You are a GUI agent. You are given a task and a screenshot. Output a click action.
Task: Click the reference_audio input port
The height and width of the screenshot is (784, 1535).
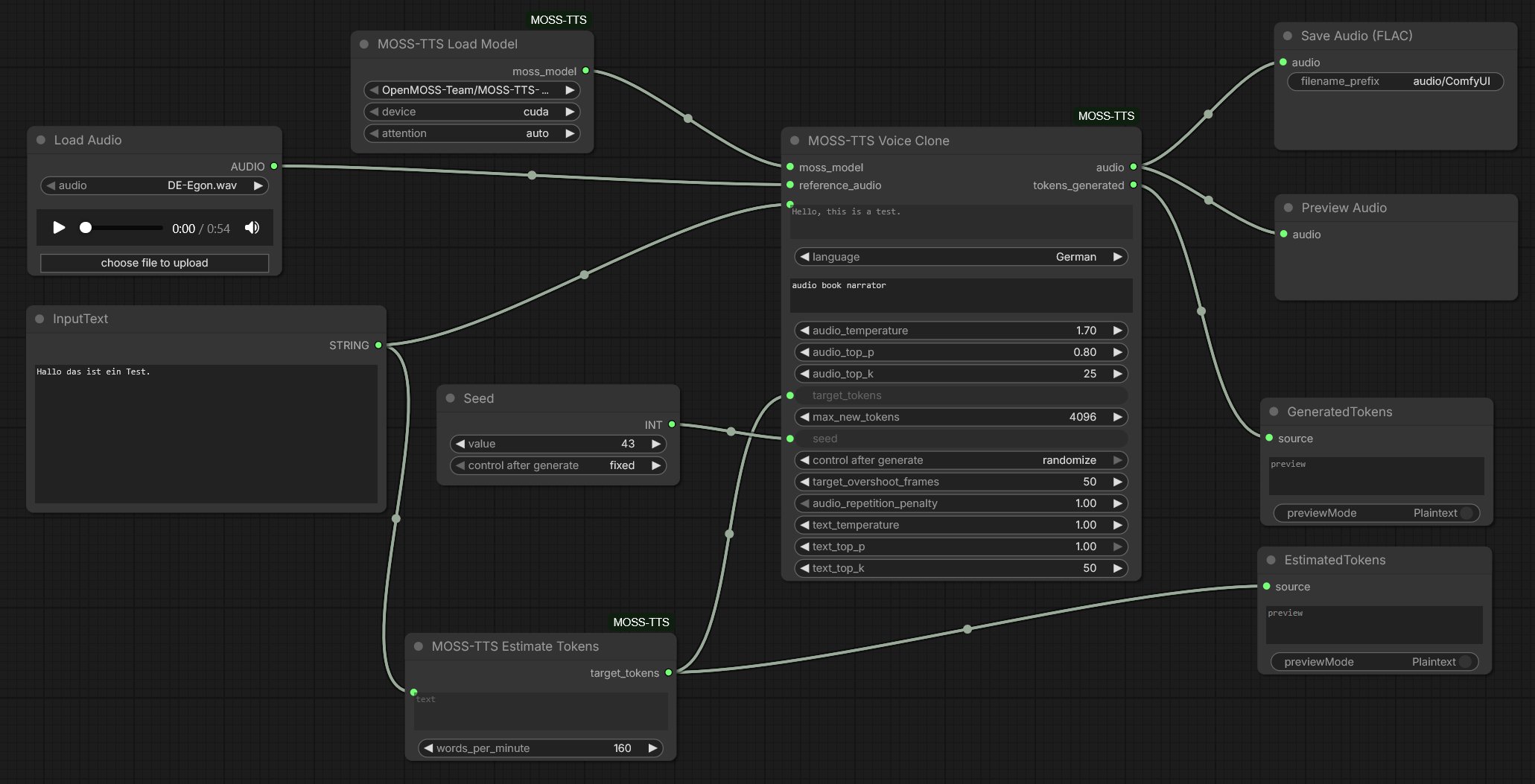coord(790,185)
